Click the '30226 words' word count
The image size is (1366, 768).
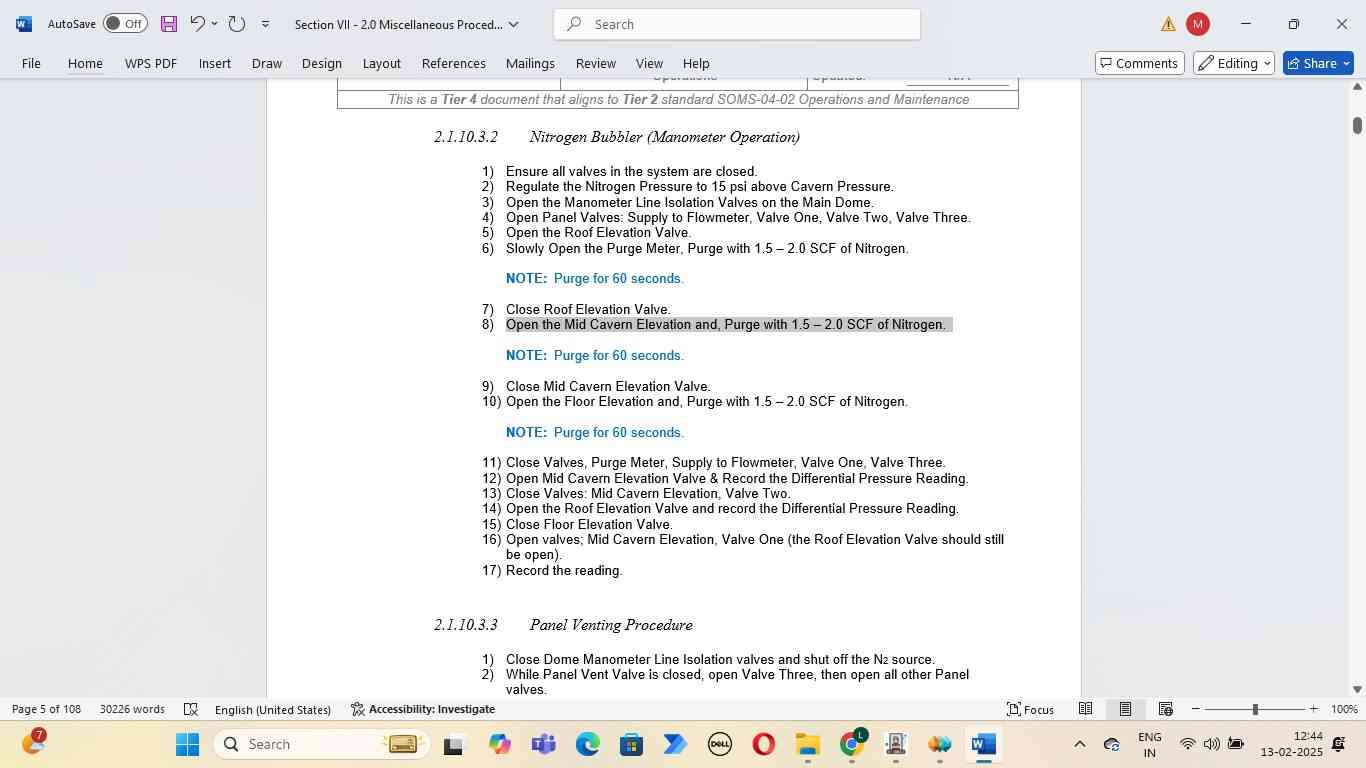tap(132, 709)
